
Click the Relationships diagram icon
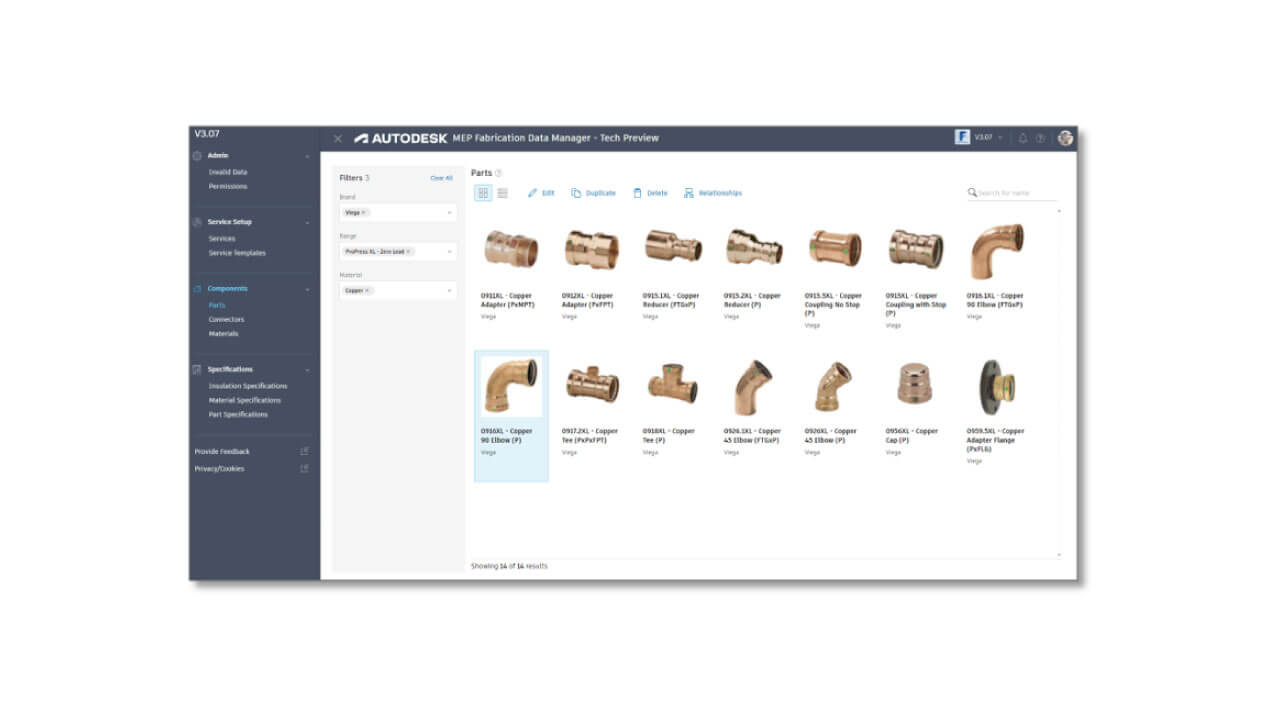click(689, 193)
